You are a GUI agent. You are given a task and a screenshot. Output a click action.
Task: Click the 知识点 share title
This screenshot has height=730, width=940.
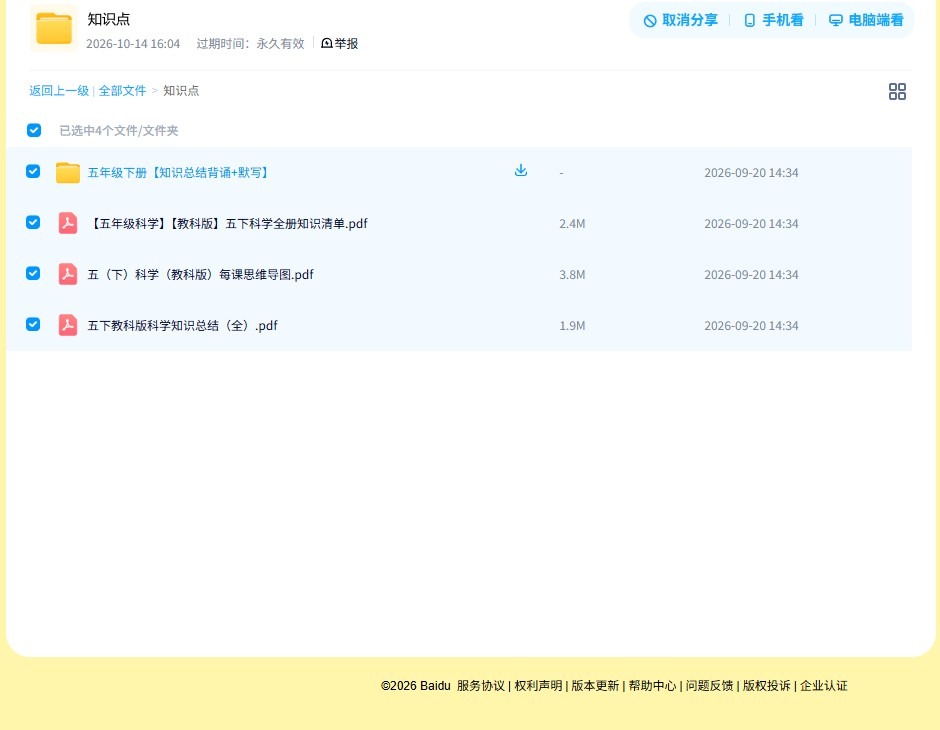click(109, 19)
